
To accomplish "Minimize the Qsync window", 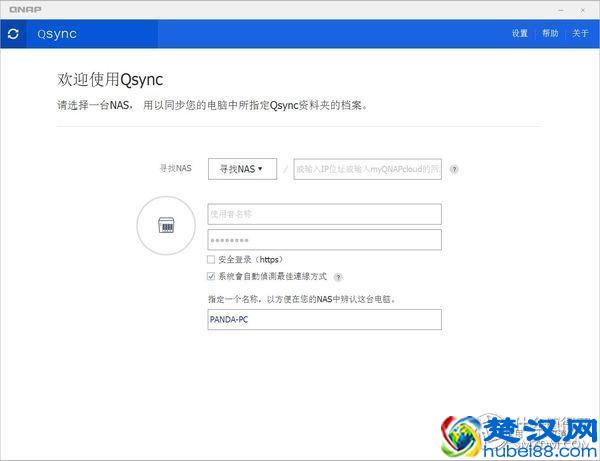I will (561, 10).
